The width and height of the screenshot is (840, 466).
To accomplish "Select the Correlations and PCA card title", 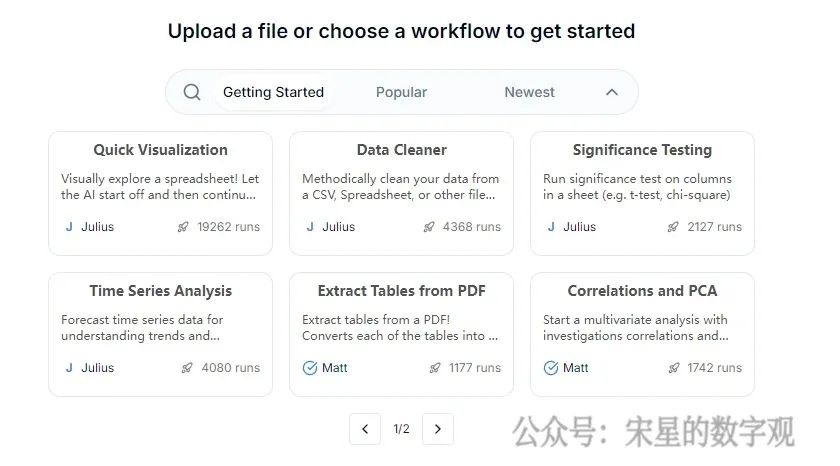I will click(642, 291).
